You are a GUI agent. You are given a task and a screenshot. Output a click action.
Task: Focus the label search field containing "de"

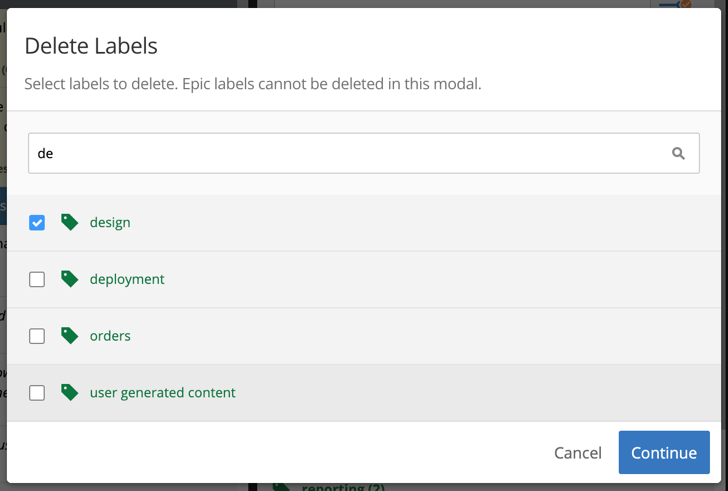(364, 154)
